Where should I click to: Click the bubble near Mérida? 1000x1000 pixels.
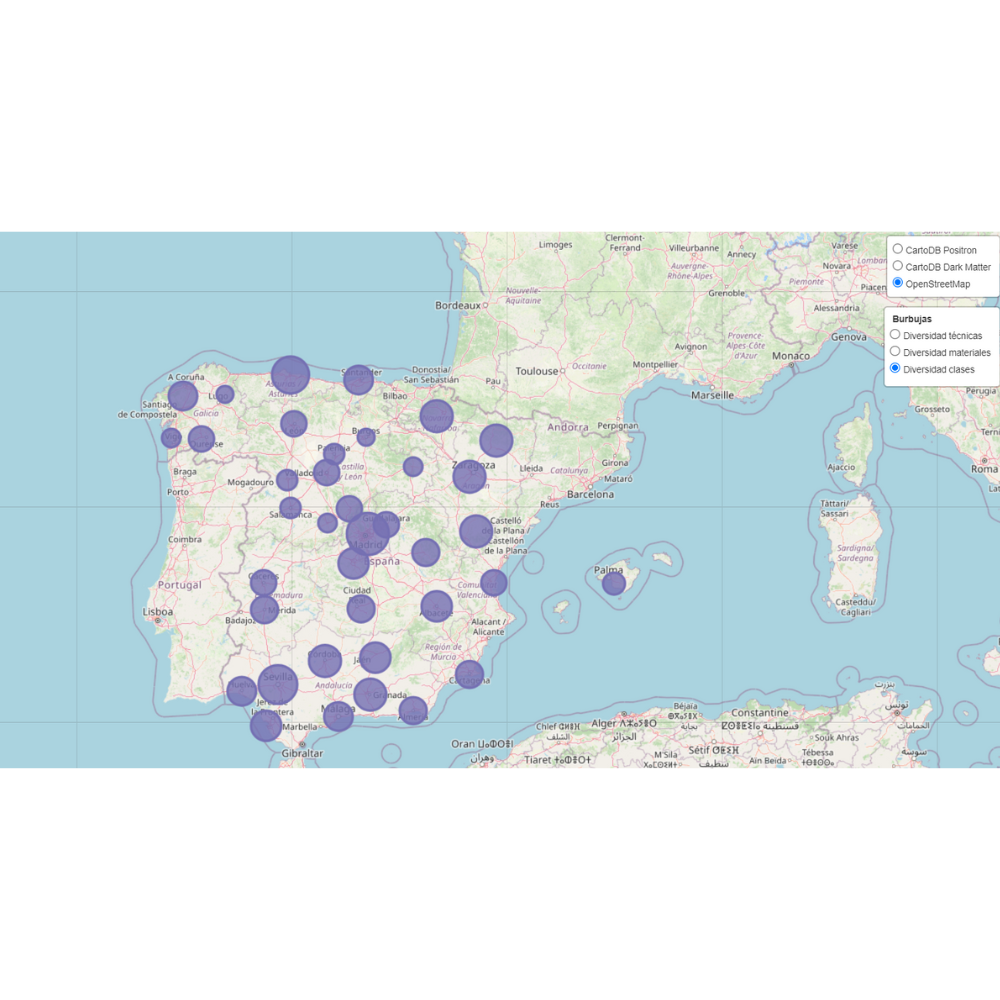point(265,611)
